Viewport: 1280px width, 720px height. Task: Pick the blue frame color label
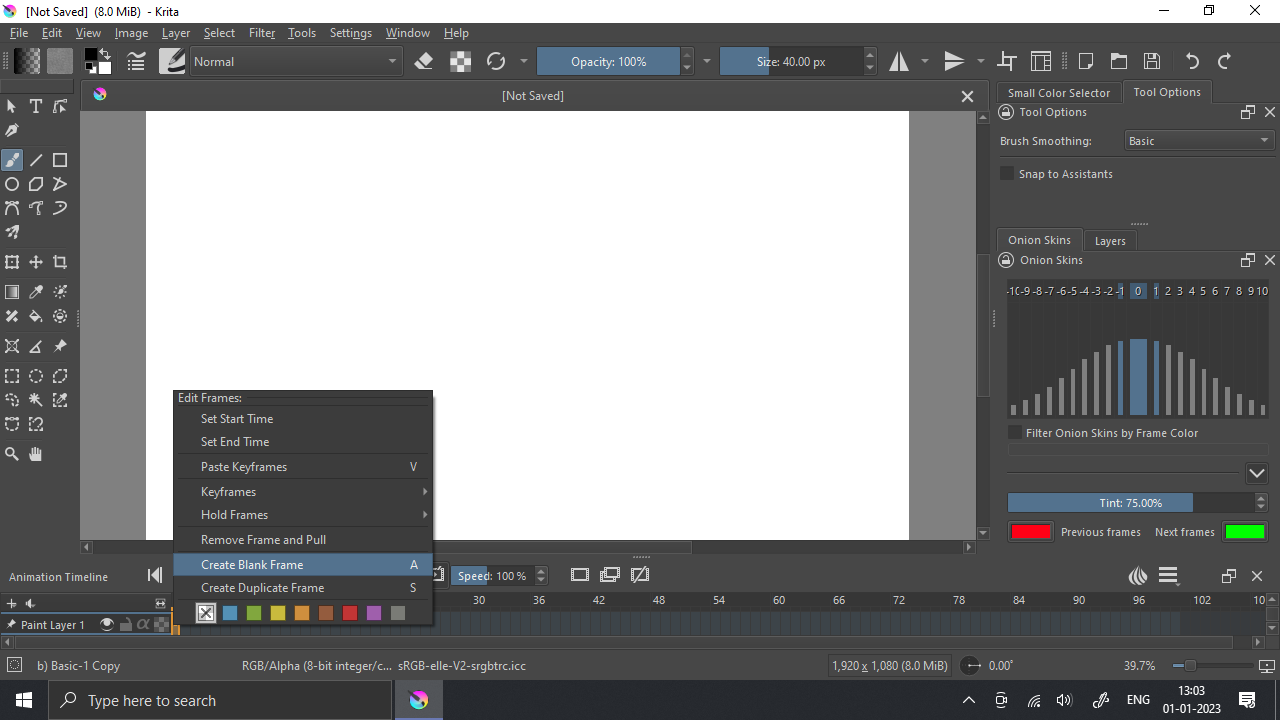point(230,613)
